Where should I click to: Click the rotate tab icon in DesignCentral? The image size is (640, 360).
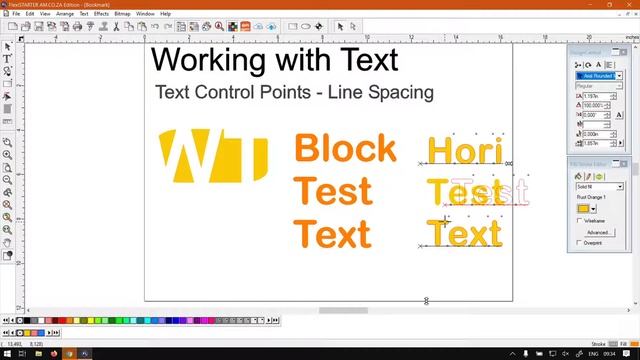click(x=588, y=65)
